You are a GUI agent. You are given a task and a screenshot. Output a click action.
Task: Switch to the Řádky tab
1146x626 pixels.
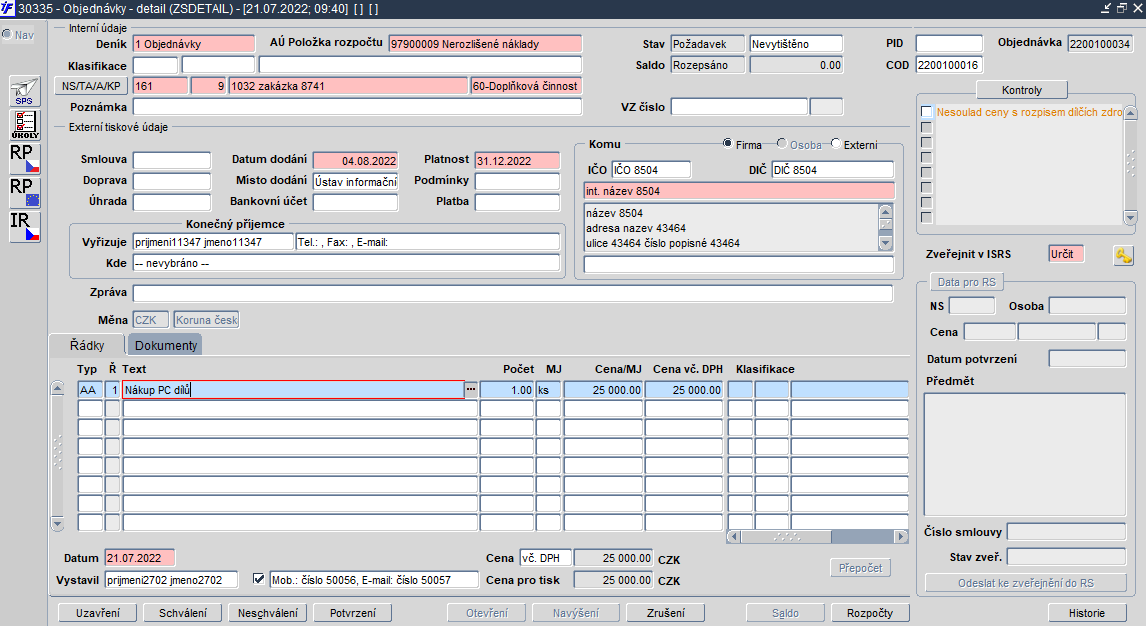click(x=87, y=346)
